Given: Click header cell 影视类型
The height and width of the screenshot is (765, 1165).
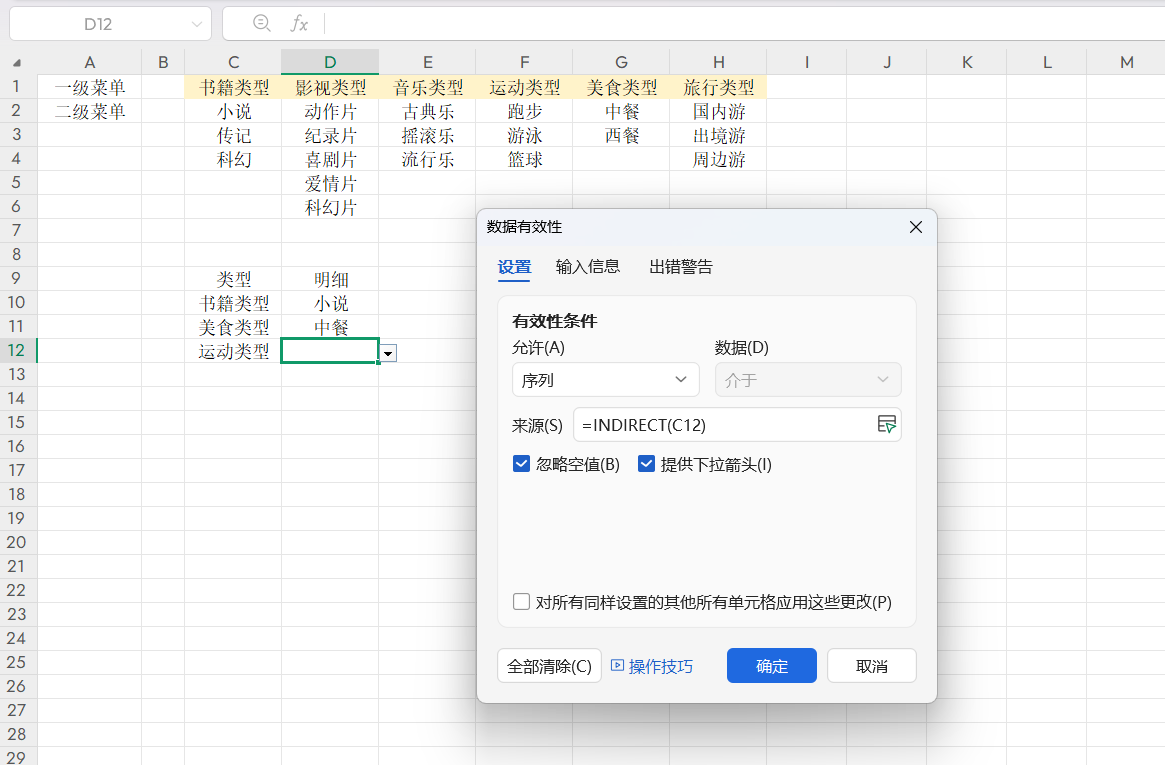Looking at the screenshot, I should pyautogui.click(x=330, y=87).
